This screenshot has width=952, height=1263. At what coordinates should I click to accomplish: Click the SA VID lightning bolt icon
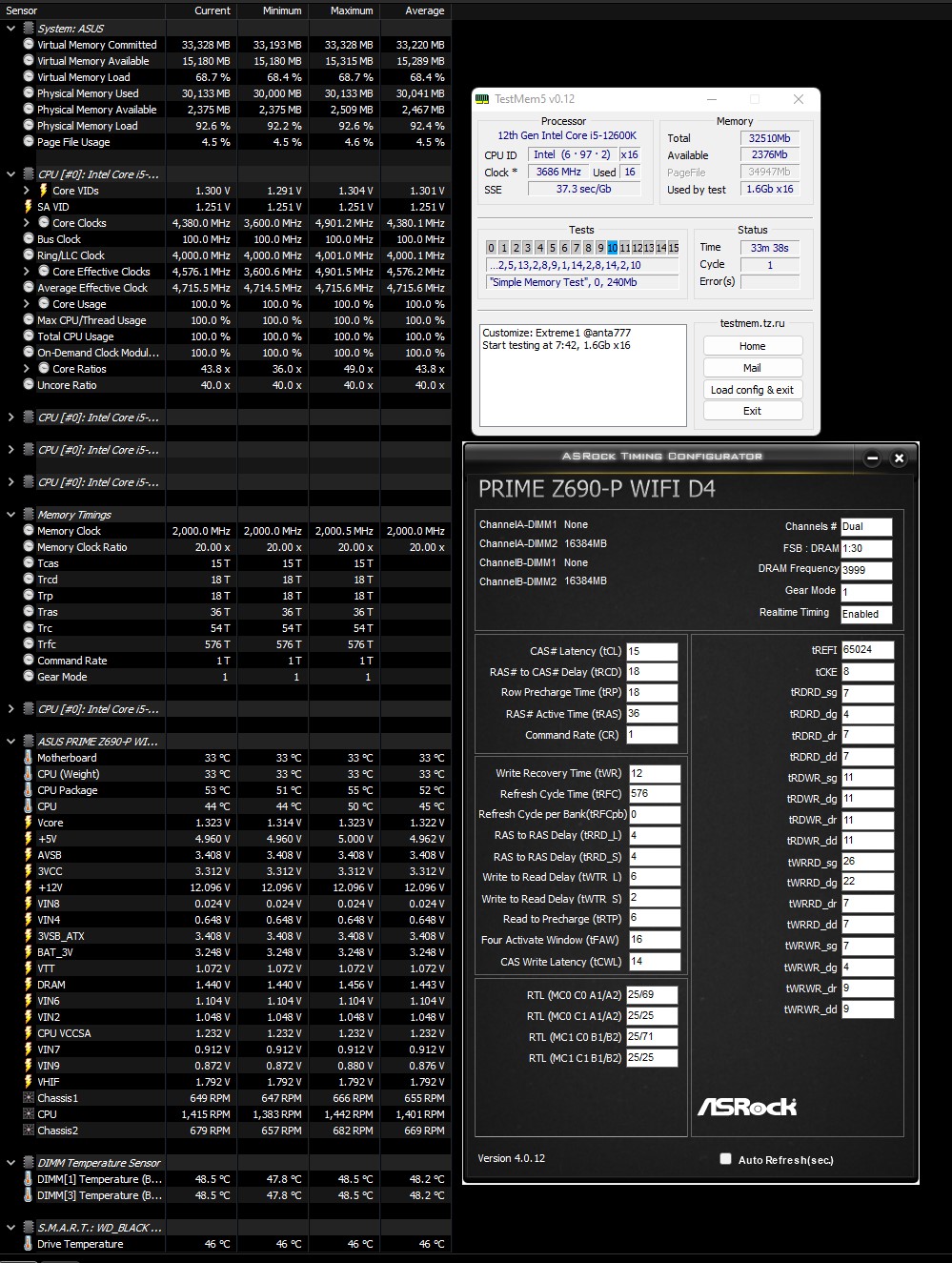point(29,207)
